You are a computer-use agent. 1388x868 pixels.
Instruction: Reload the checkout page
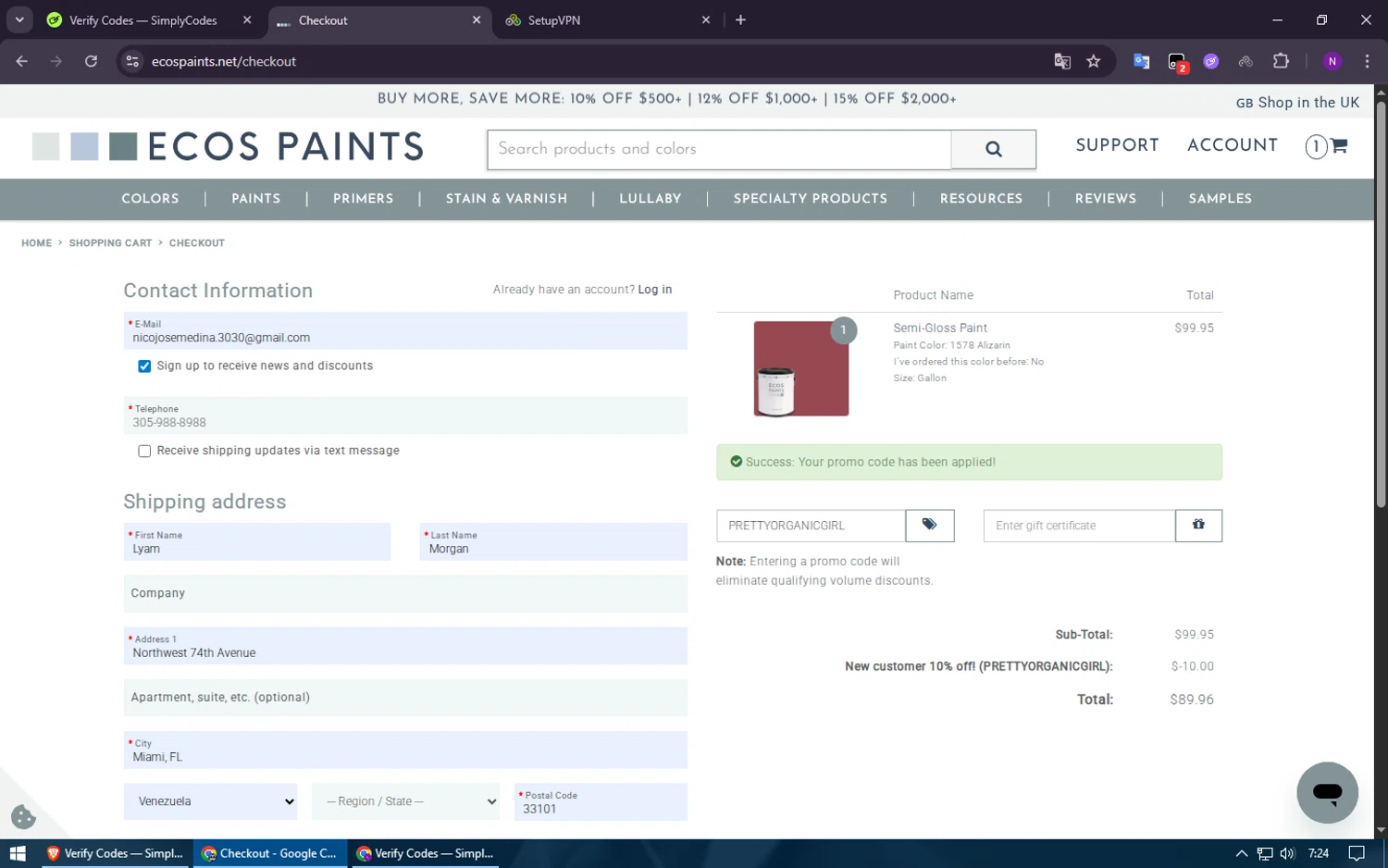(x=91, y=61)
